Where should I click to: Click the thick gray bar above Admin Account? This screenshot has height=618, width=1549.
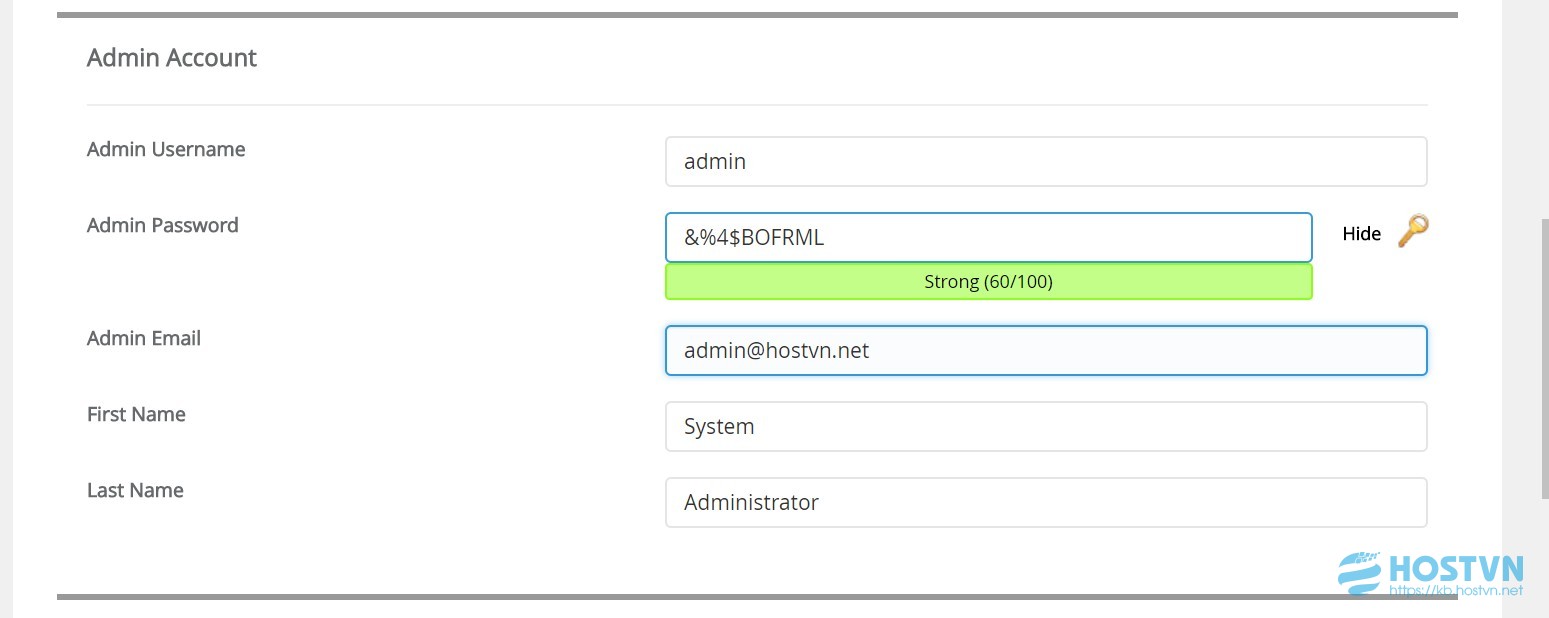coord(757,15)
